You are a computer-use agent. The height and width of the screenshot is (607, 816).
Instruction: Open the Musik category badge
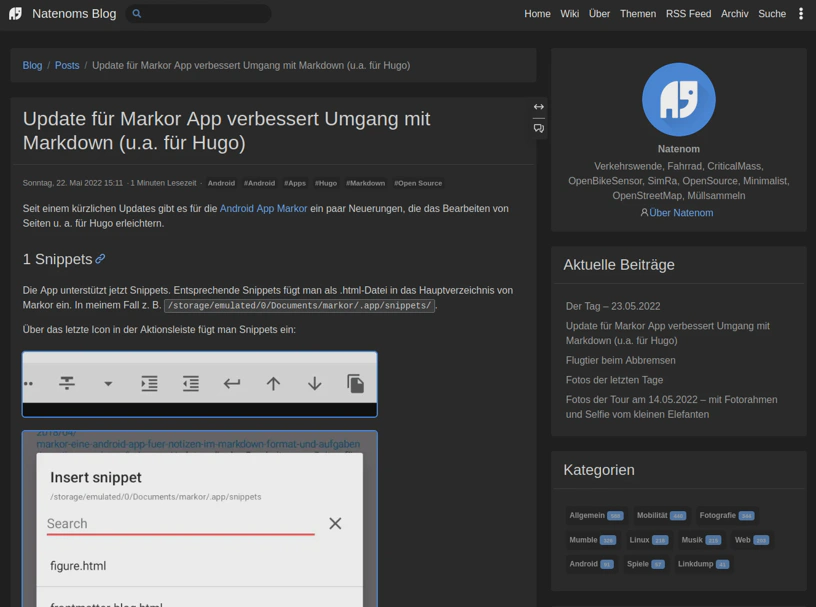[701, 540]
